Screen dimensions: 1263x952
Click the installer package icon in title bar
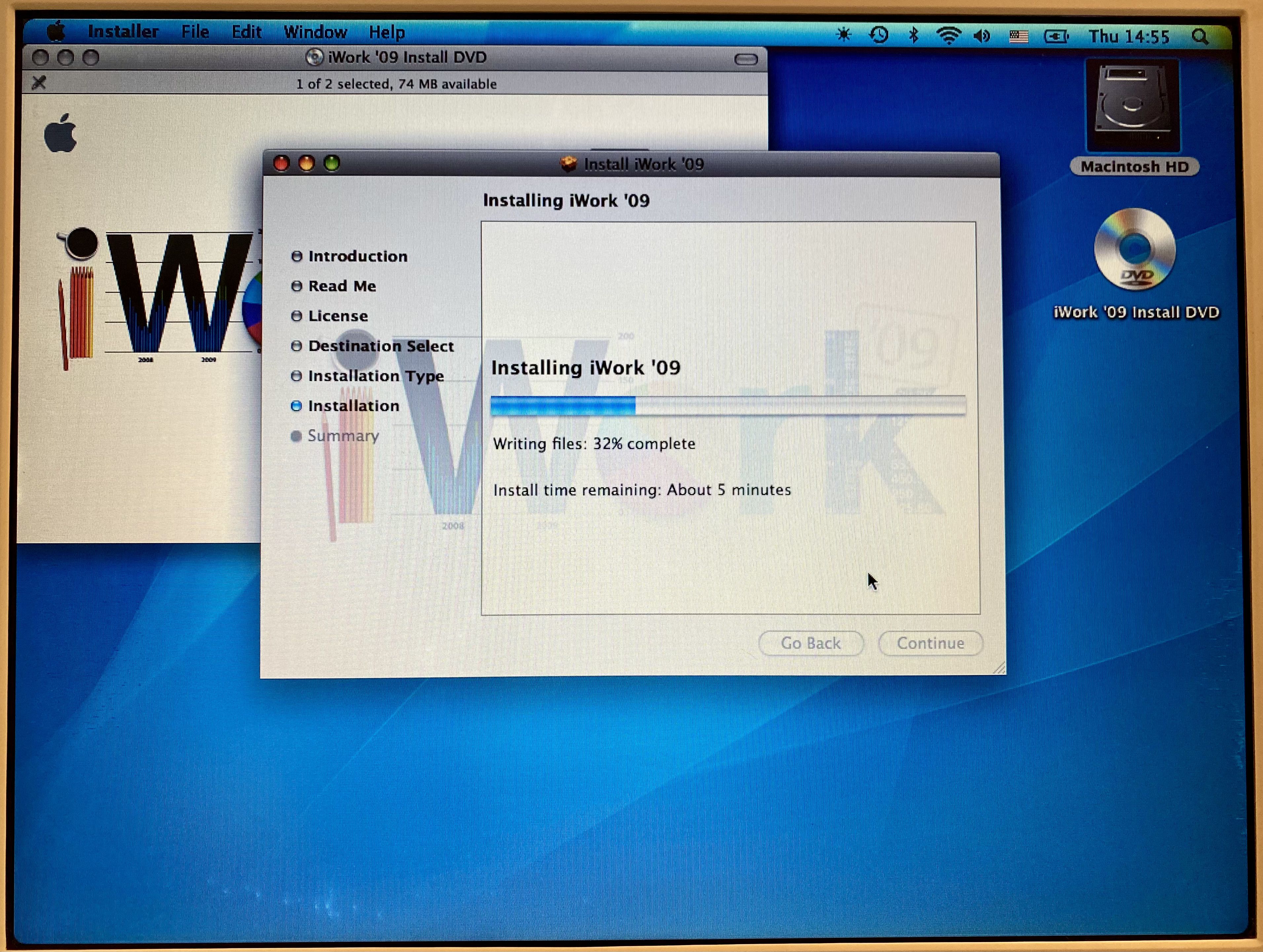click(x=568, y=165)
